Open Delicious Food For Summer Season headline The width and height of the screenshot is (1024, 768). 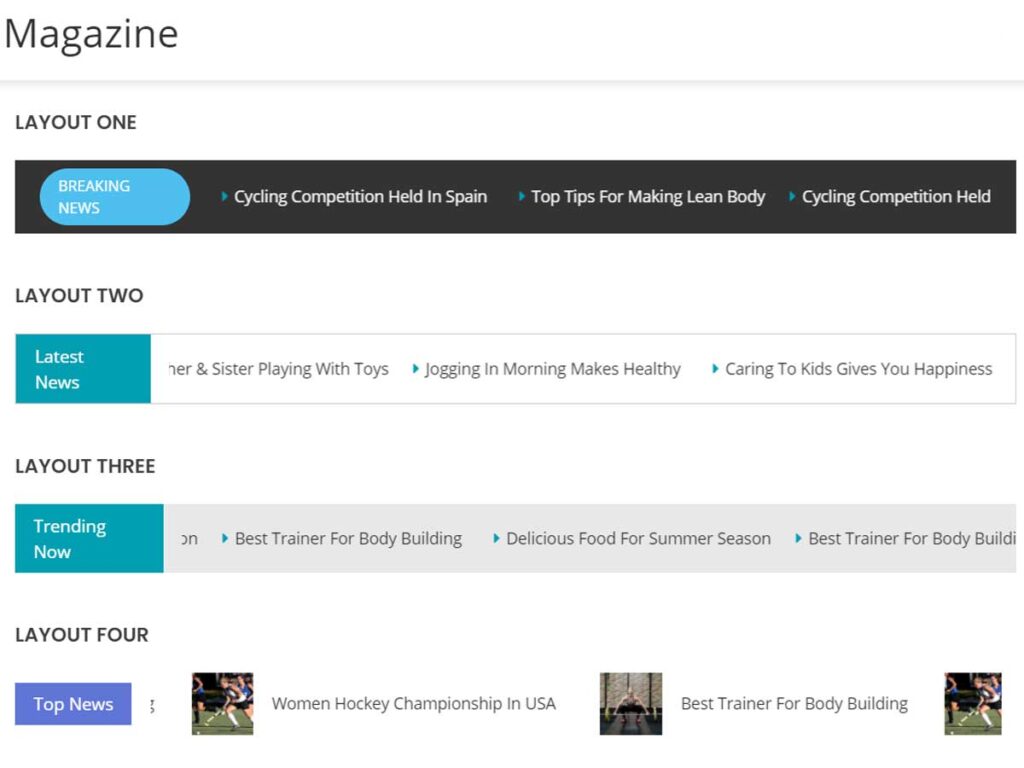tap(638, 538)
